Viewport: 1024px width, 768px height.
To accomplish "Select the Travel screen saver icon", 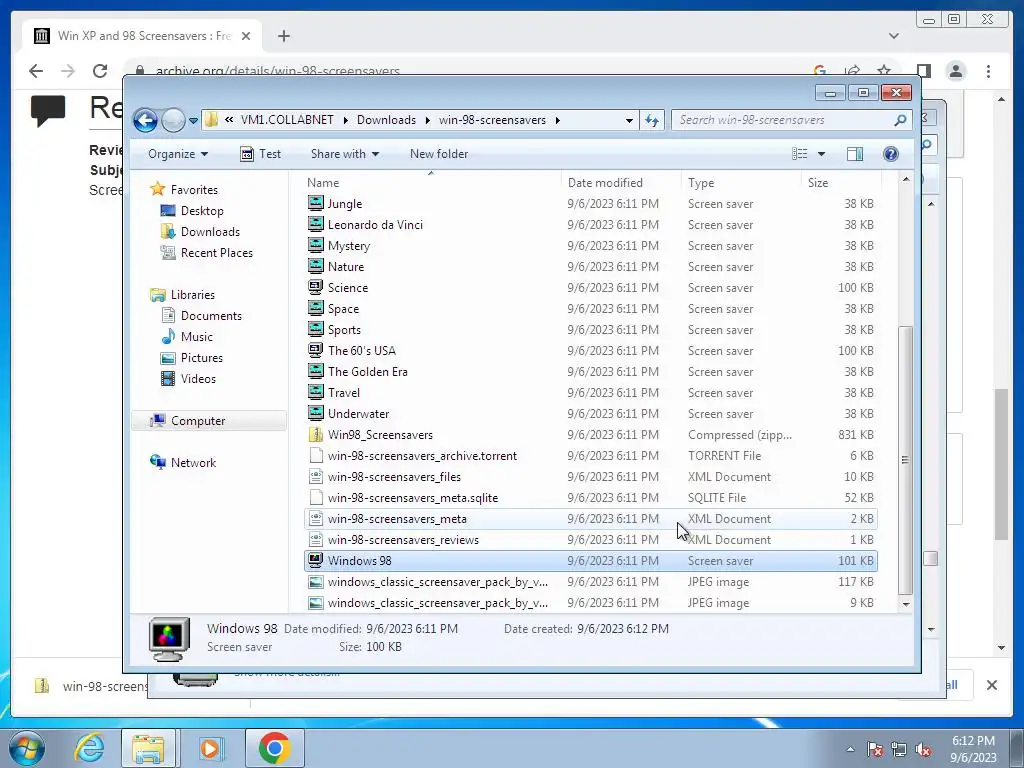I will (x=315, y=392).
